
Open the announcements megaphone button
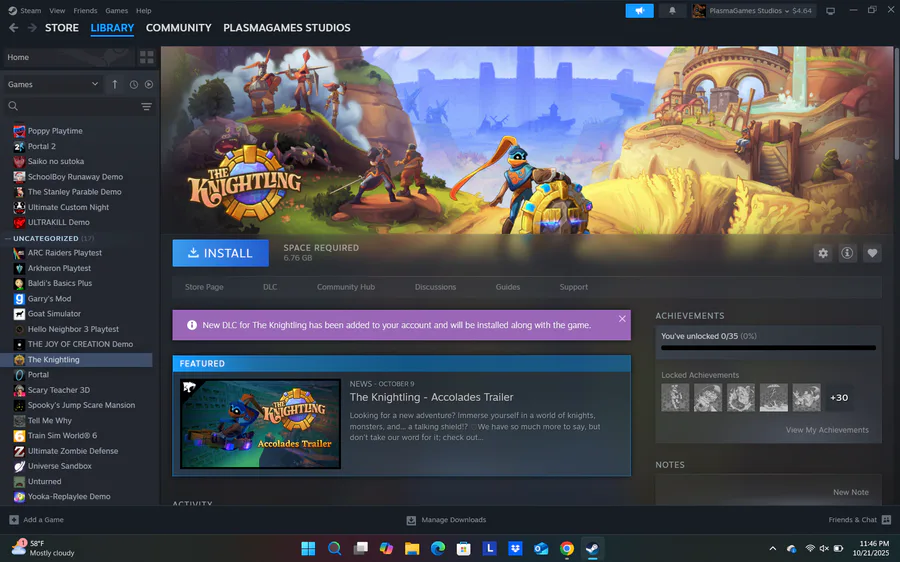pyautogui.click(x=639, y=11)
